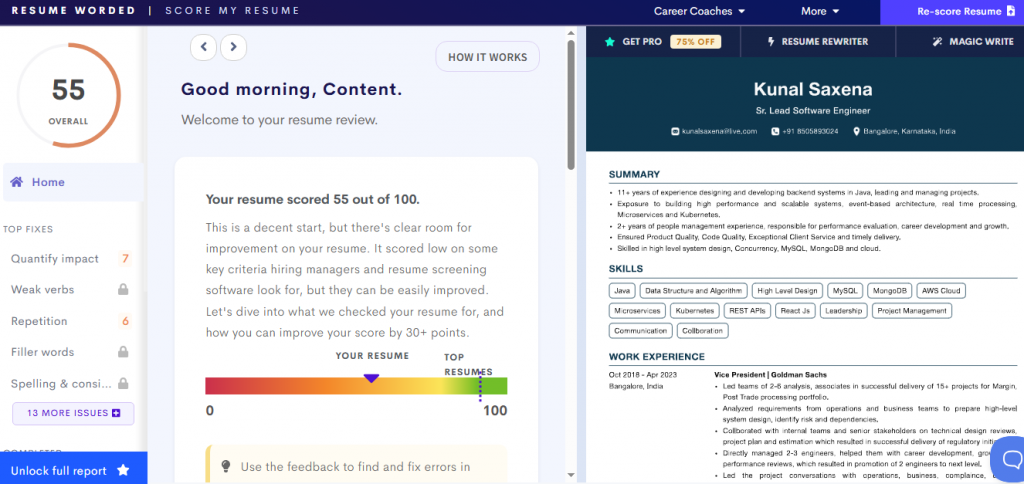Click the lightning icon for Resume Rewriter
This screenshot has height=484, width=1024.
(770, 42)
